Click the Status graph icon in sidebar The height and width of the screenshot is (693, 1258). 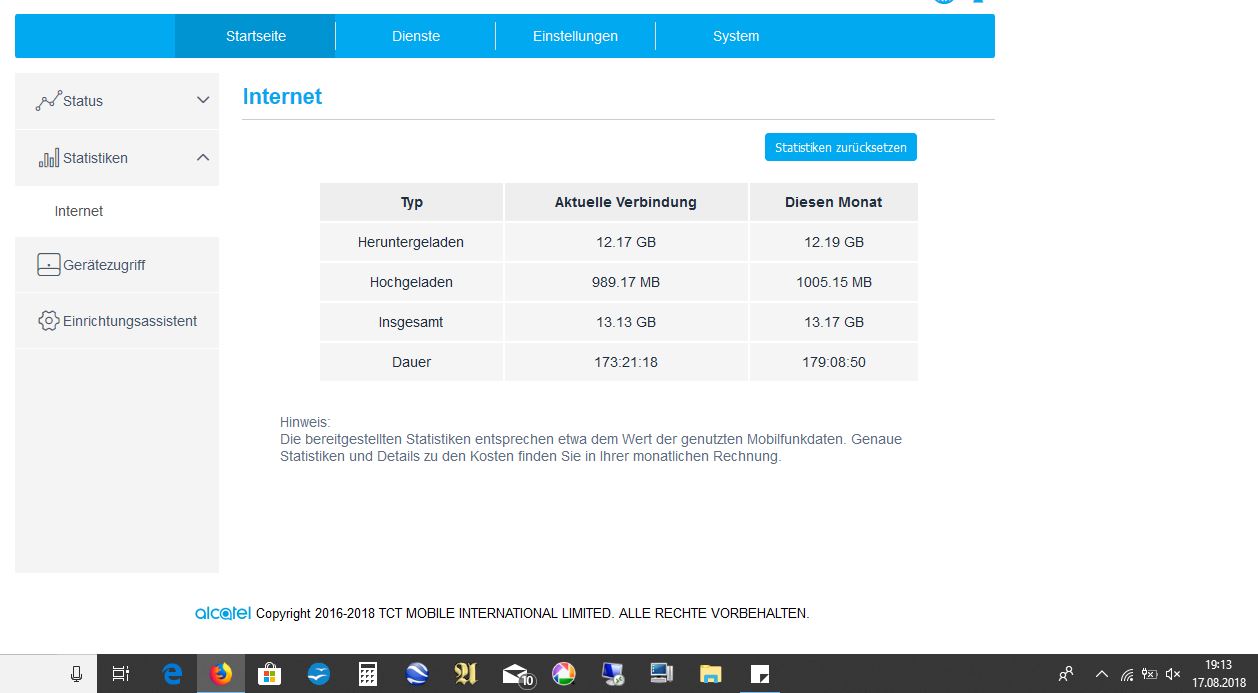coord(48,101)
